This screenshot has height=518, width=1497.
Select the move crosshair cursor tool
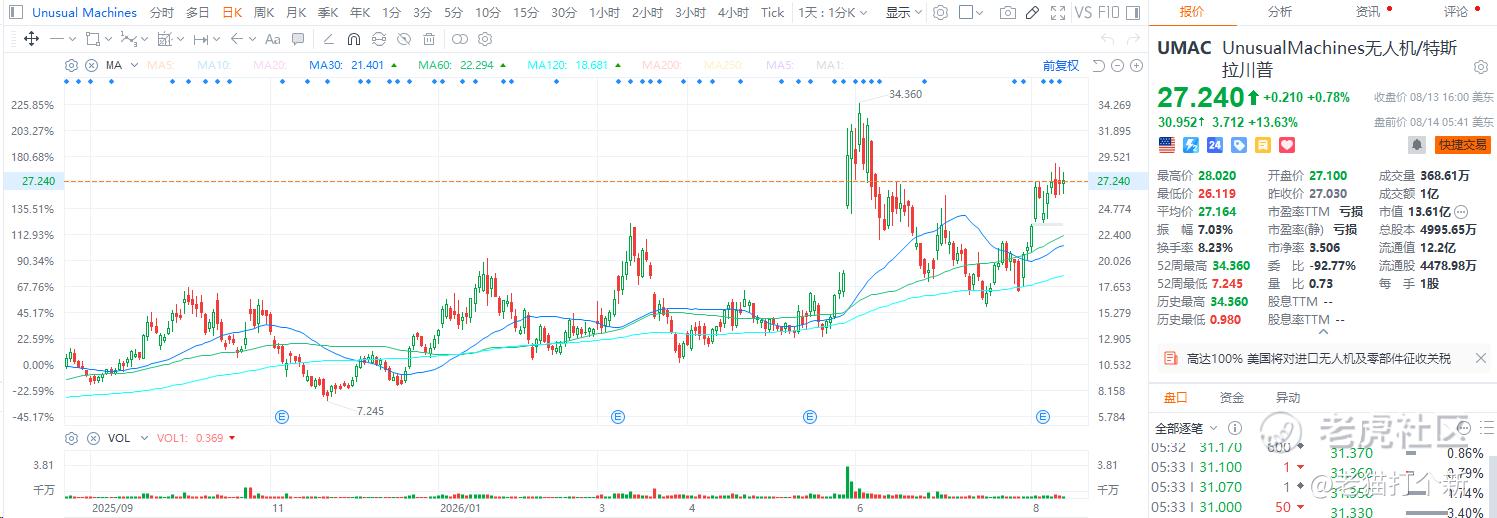point(31,39)
